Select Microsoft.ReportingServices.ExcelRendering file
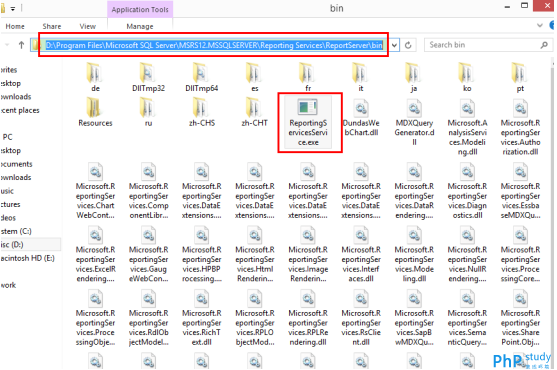 [95, 254]
